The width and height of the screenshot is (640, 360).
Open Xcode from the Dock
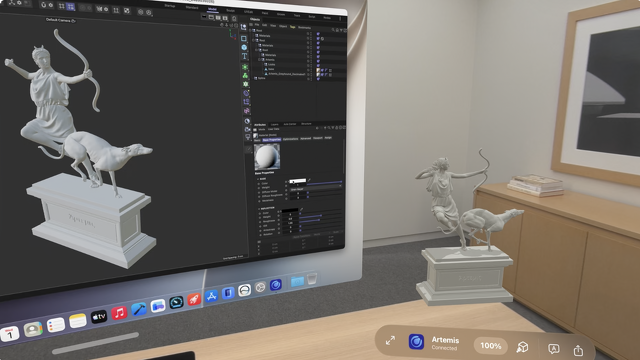click(139, 309)
